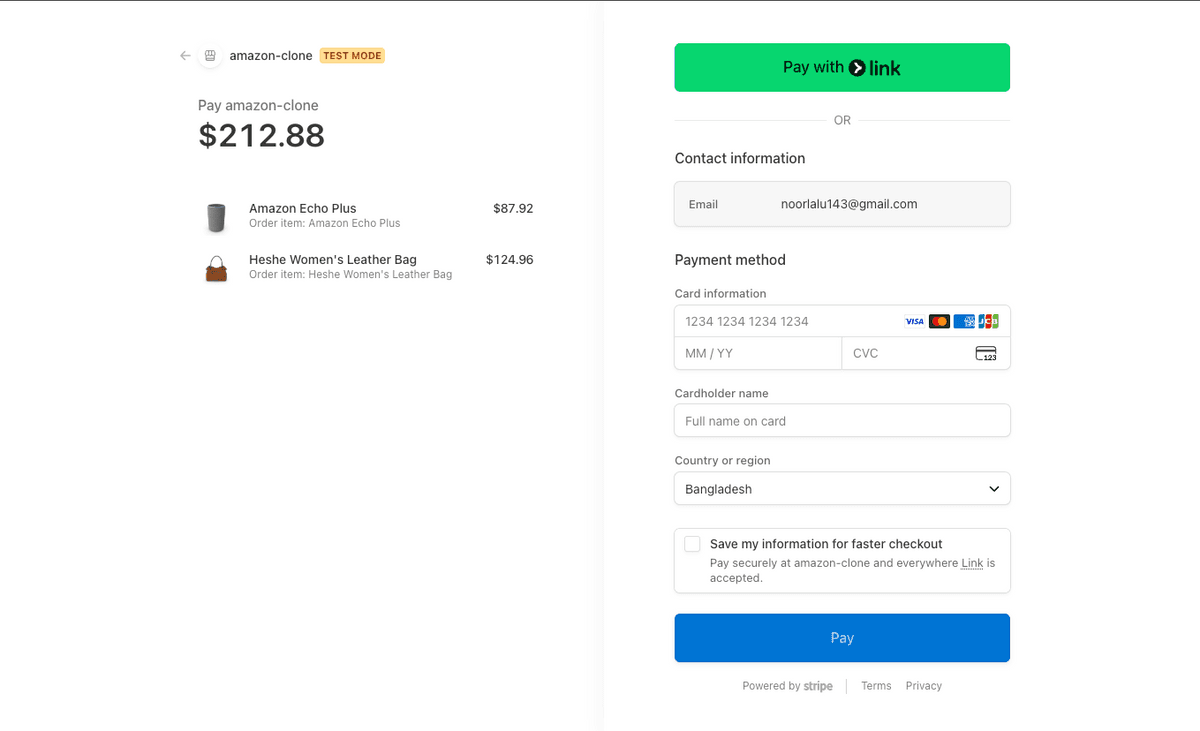Screen dimensions: 1200x731
Task: Open the Country or region dropdown
Action: (x=842, y=489)
